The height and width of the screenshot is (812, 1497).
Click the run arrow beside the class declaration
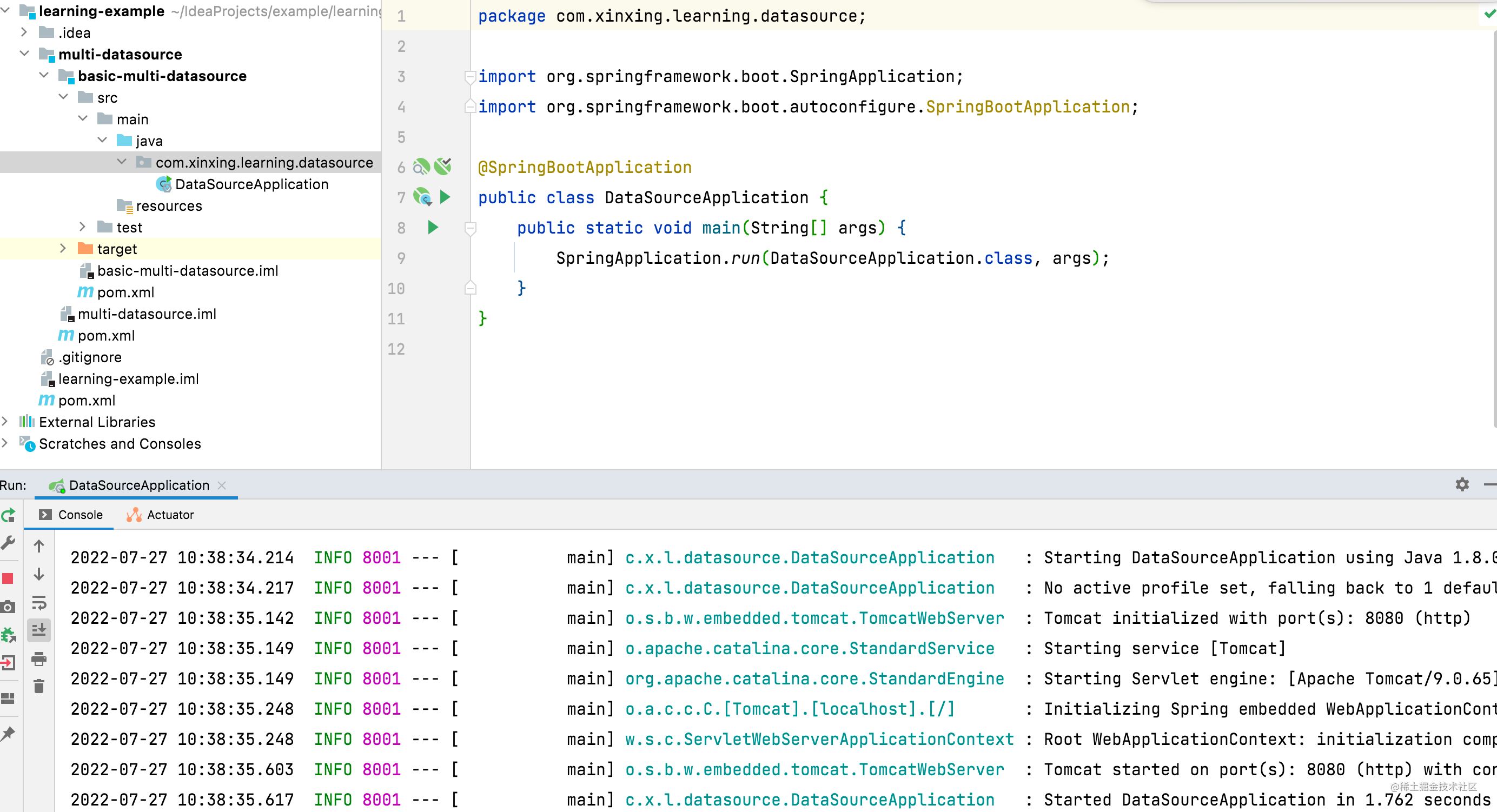tap(445, 197)
